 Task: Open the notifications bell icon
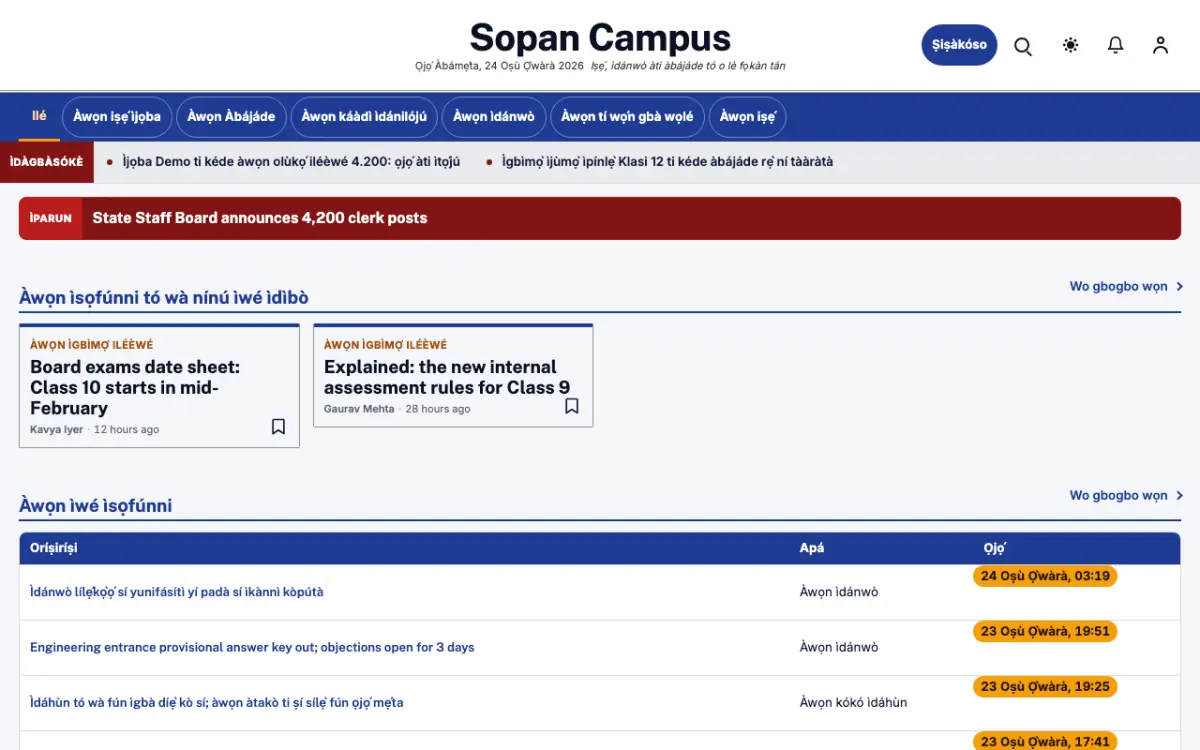tap(1116, 45)
